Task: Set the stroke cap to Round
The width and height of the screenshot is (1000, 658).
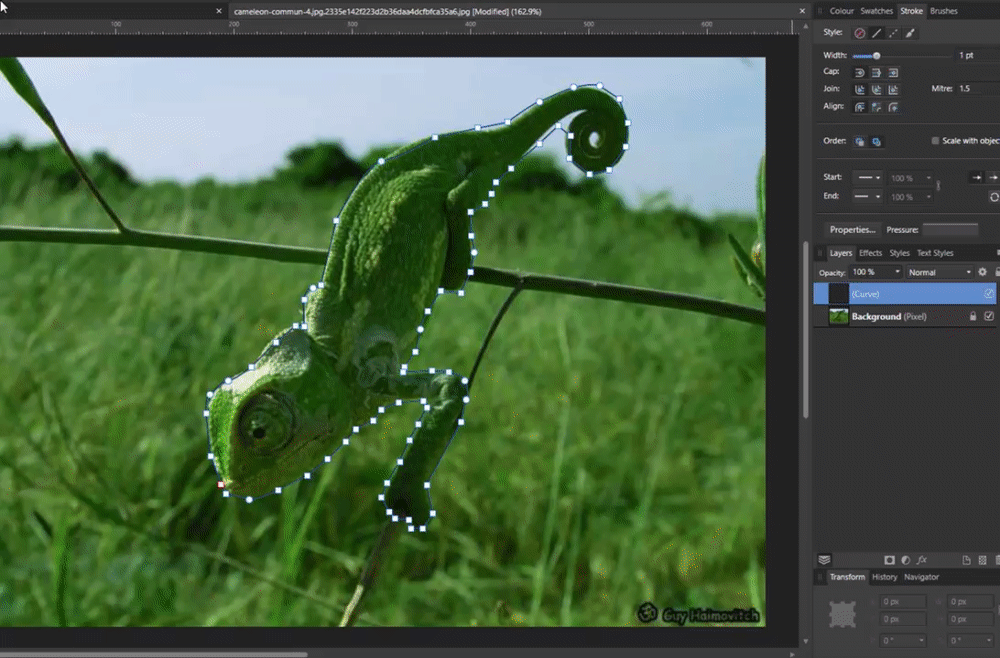Action: [859, 72]
